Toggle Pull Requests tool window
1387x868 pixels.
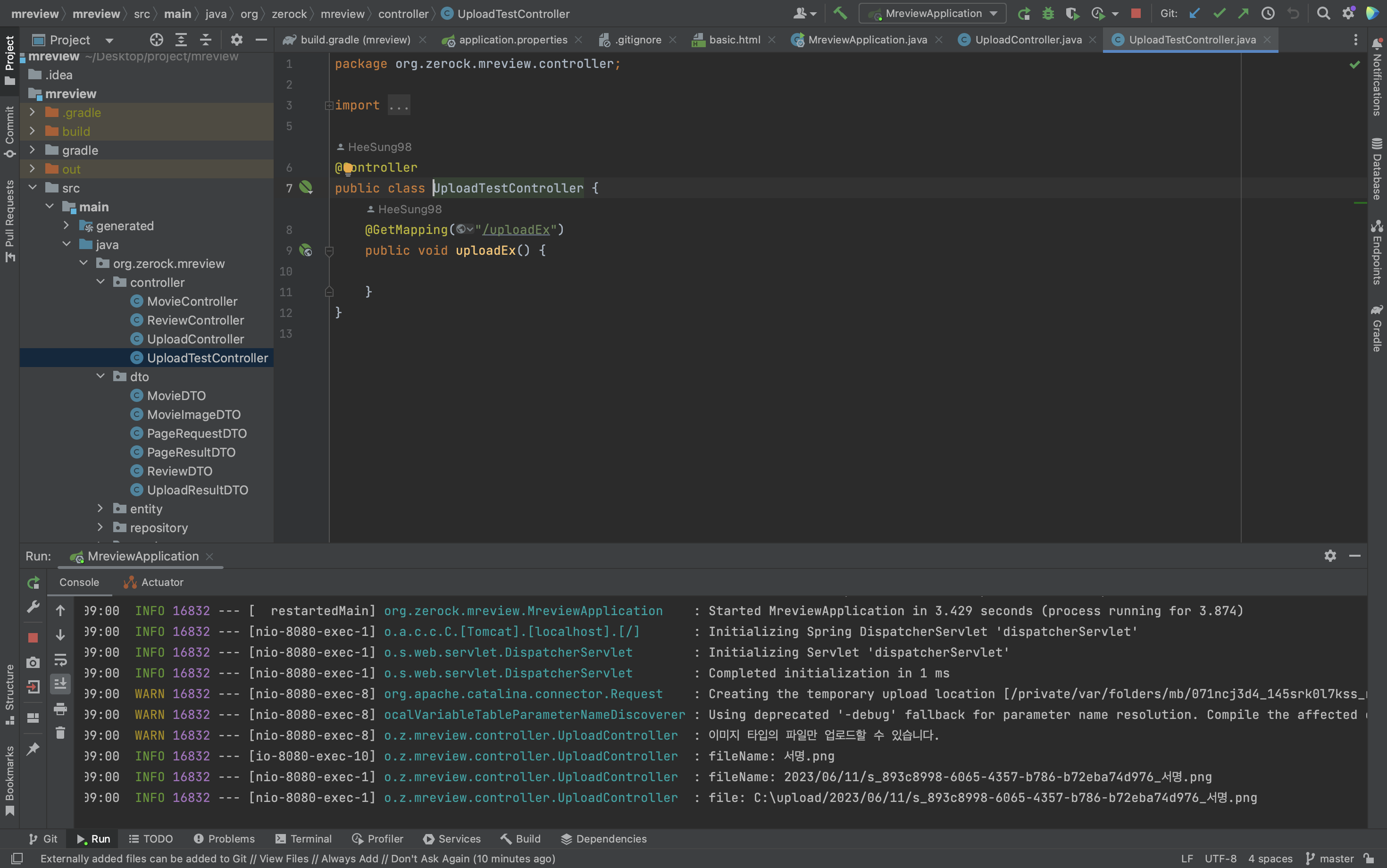(x=10, y=221)
